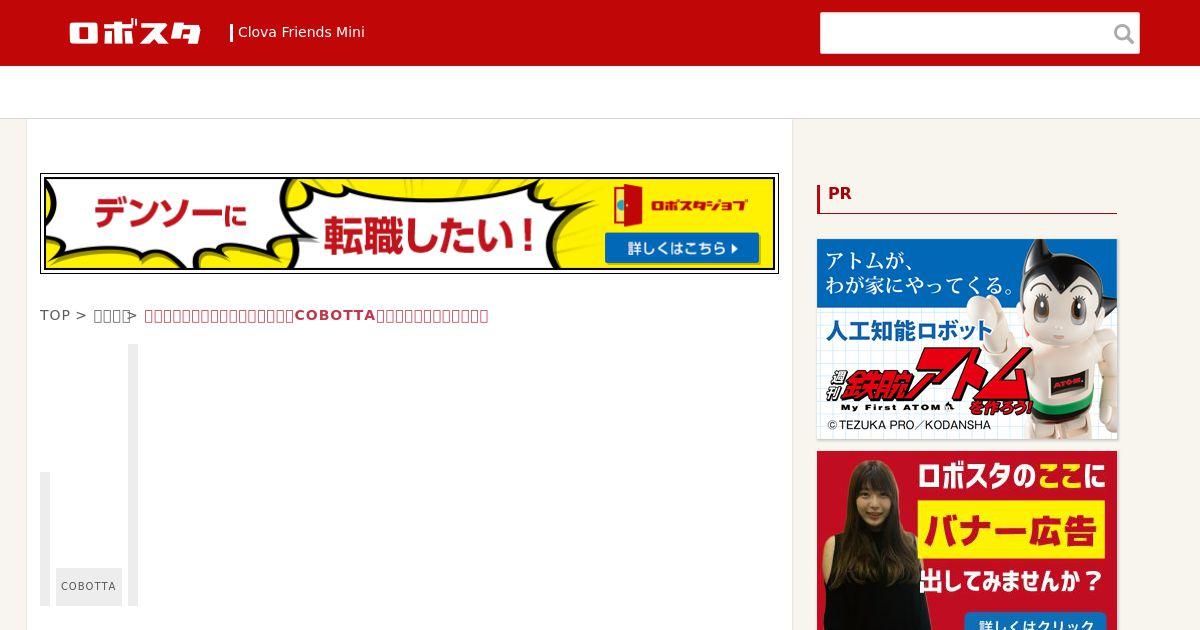Go to TOP breadcrumb link
This screenshot has height=630, width=1200.
pyautogui.click(x=55, y=315)
